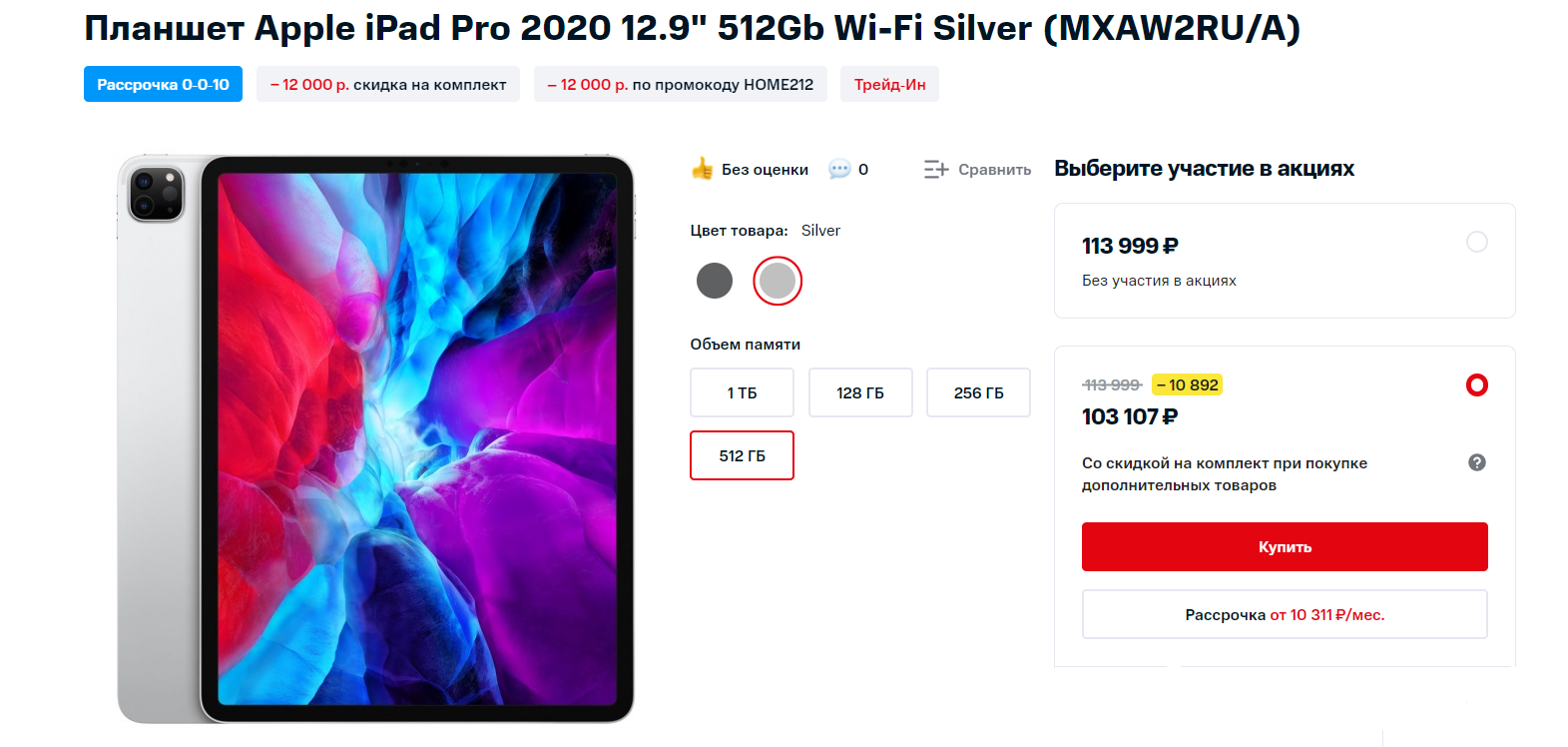Click the Сравнить compare icon

[x=935, y=170]
